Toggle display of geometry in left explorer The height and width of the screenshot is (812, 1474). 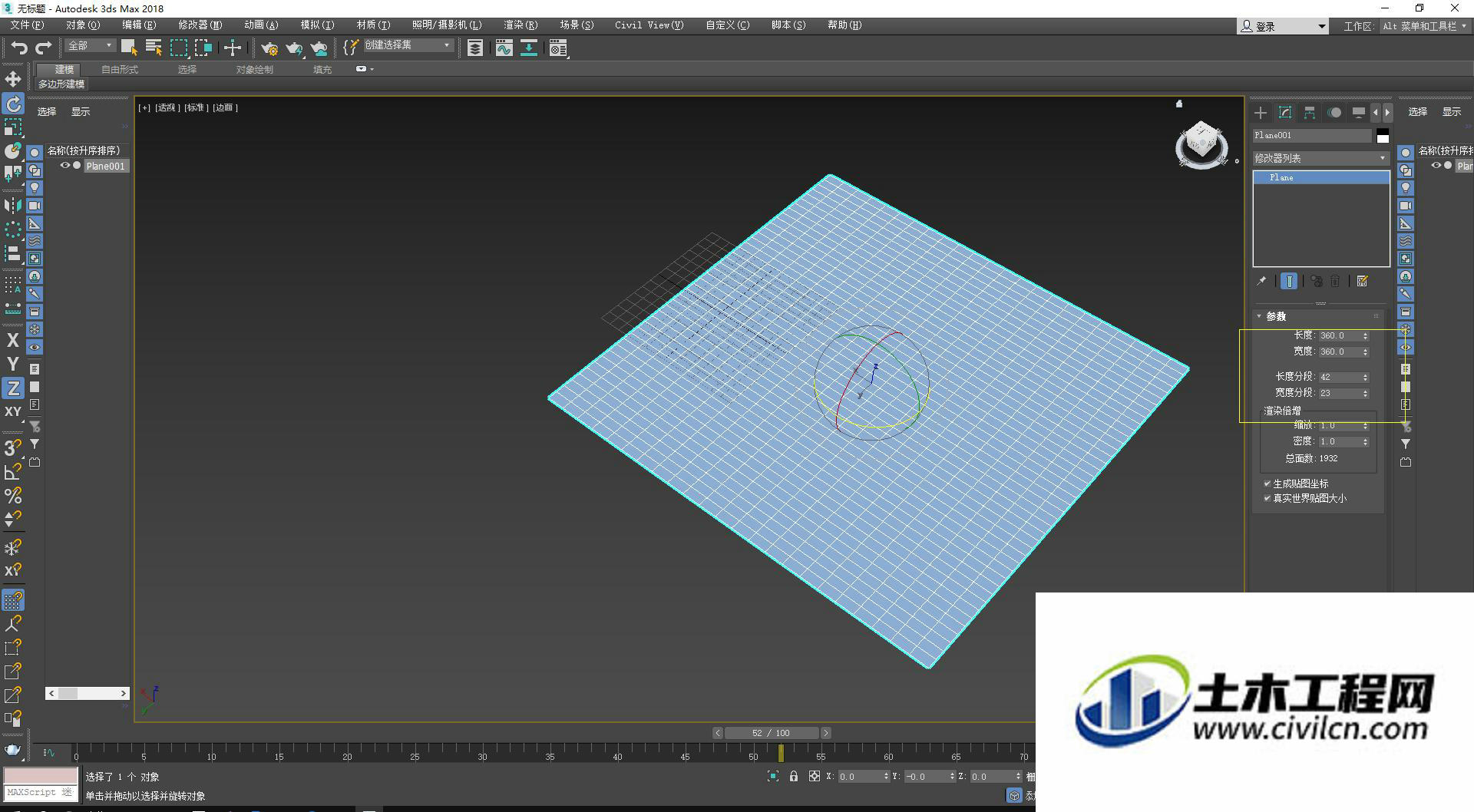tap(35, 153)
